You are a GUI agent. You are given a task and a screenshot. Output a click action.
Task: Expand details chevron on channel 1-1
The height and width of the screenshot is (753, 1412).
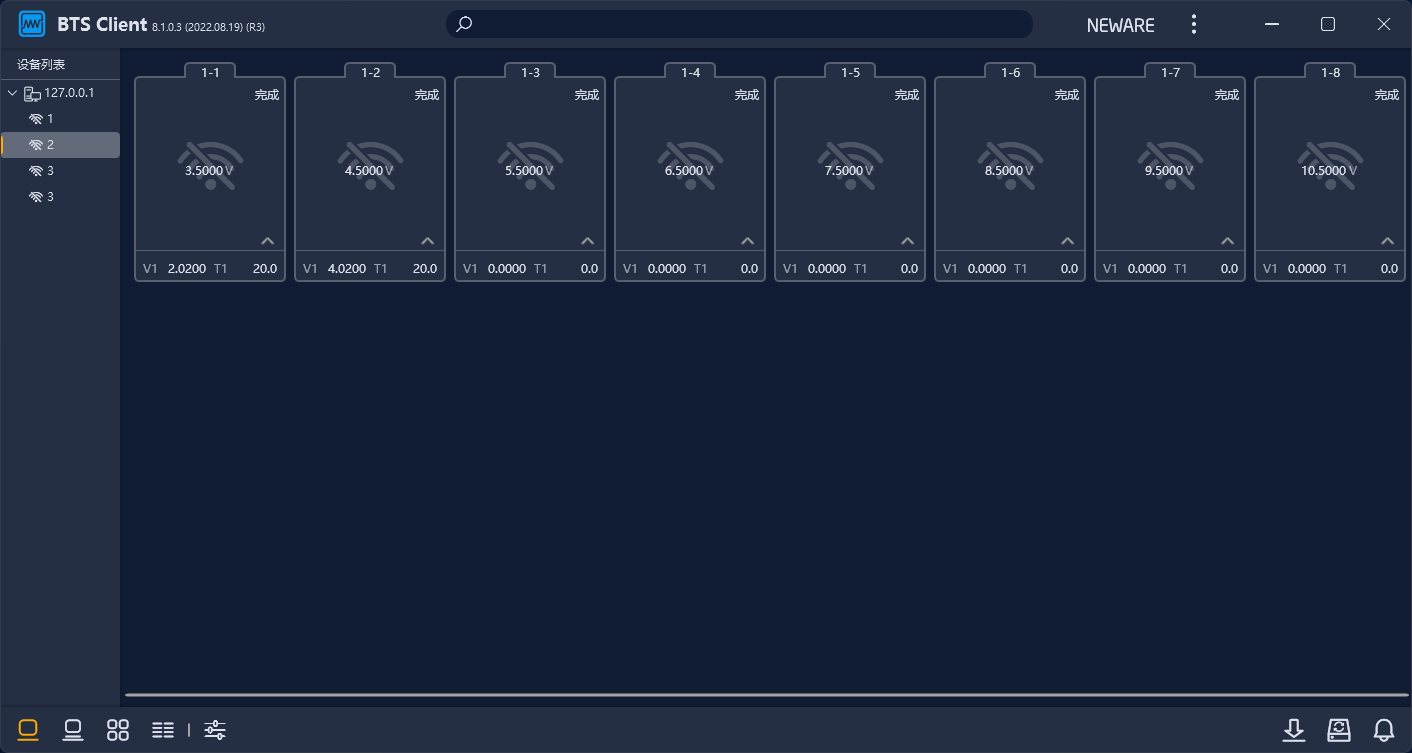coord(268,241)
